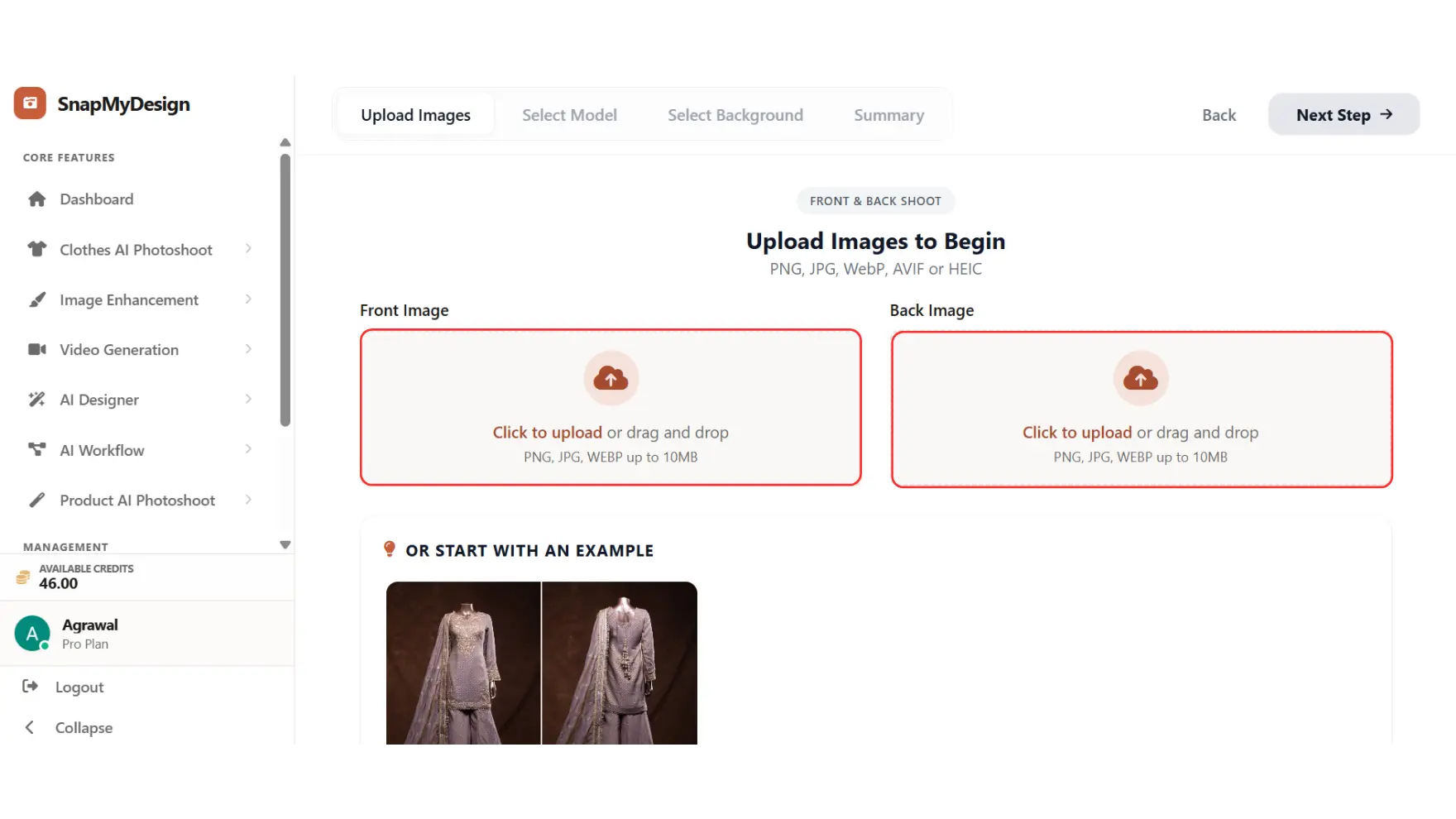Click the Logout door icon
The image size is (1456, 819).
pyautogui.click(x=31, y=686)
